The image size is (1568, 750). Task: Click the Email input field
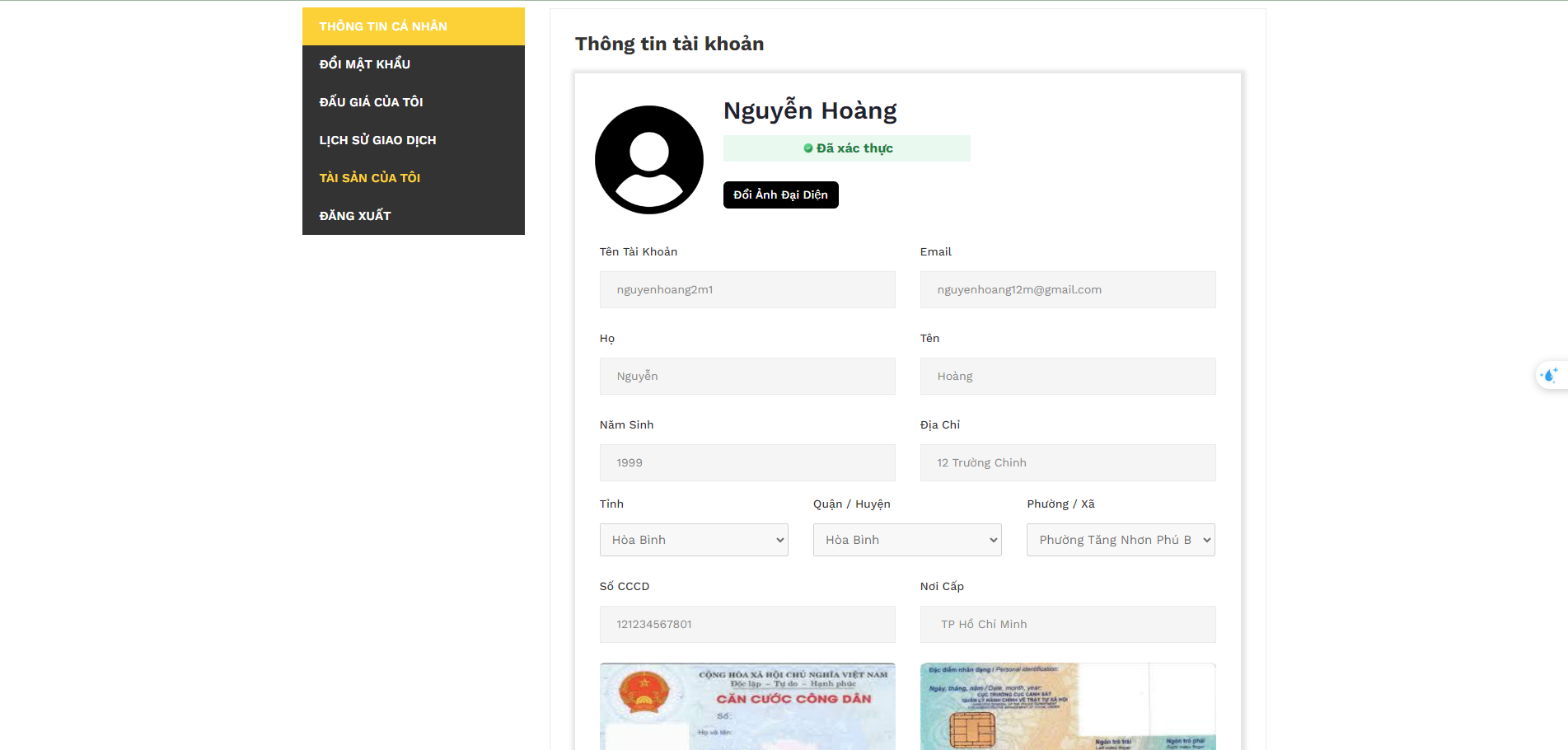[x=1068, y=290]
